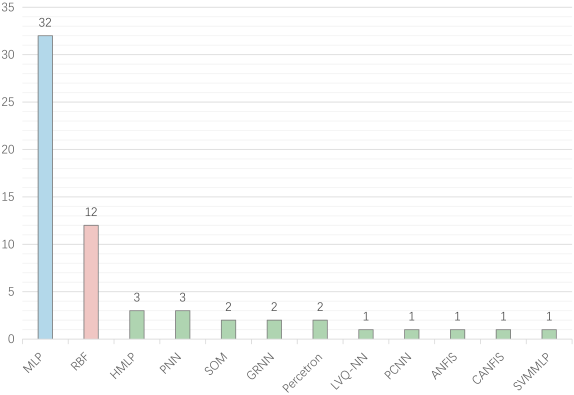The image size is (574, 395).
Task: Select the Percetron axis category label
Action: [x=302, y=372]
